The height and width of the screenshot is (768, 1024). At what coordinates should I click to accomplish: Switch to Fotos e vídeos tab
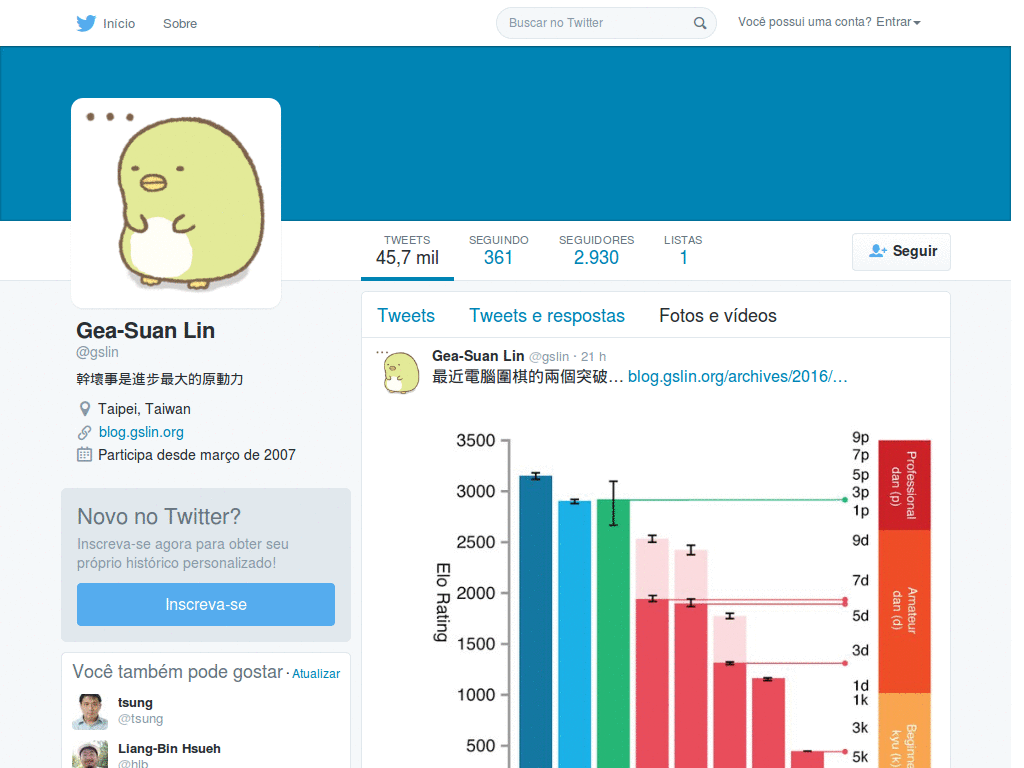(x=718, y=316)
